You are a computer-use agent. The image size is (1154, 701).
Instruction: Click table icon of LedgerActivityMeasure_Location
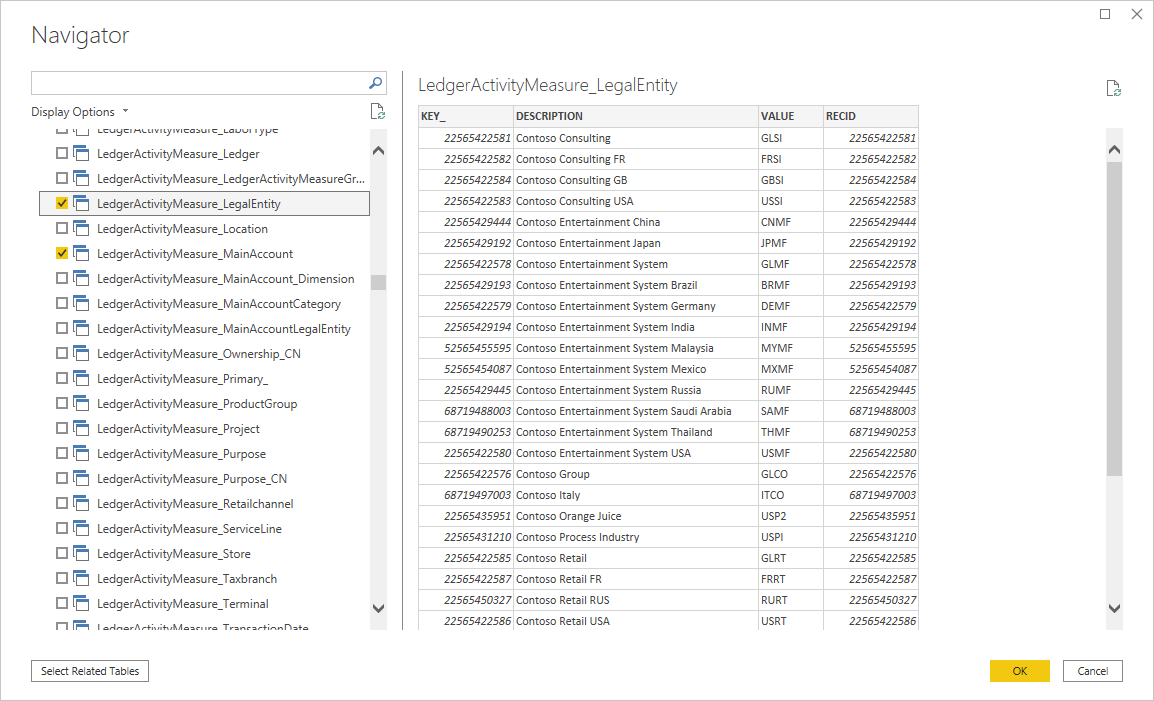point(81,229)
